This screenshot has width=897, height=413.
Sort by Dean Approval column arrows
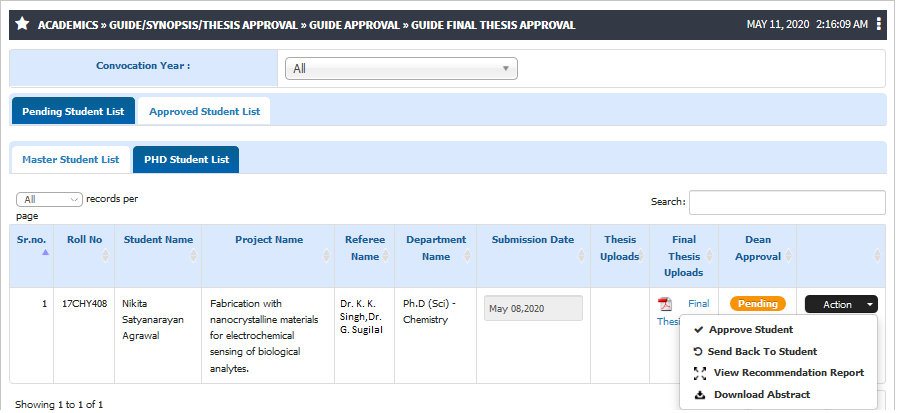tap(788, 256)
